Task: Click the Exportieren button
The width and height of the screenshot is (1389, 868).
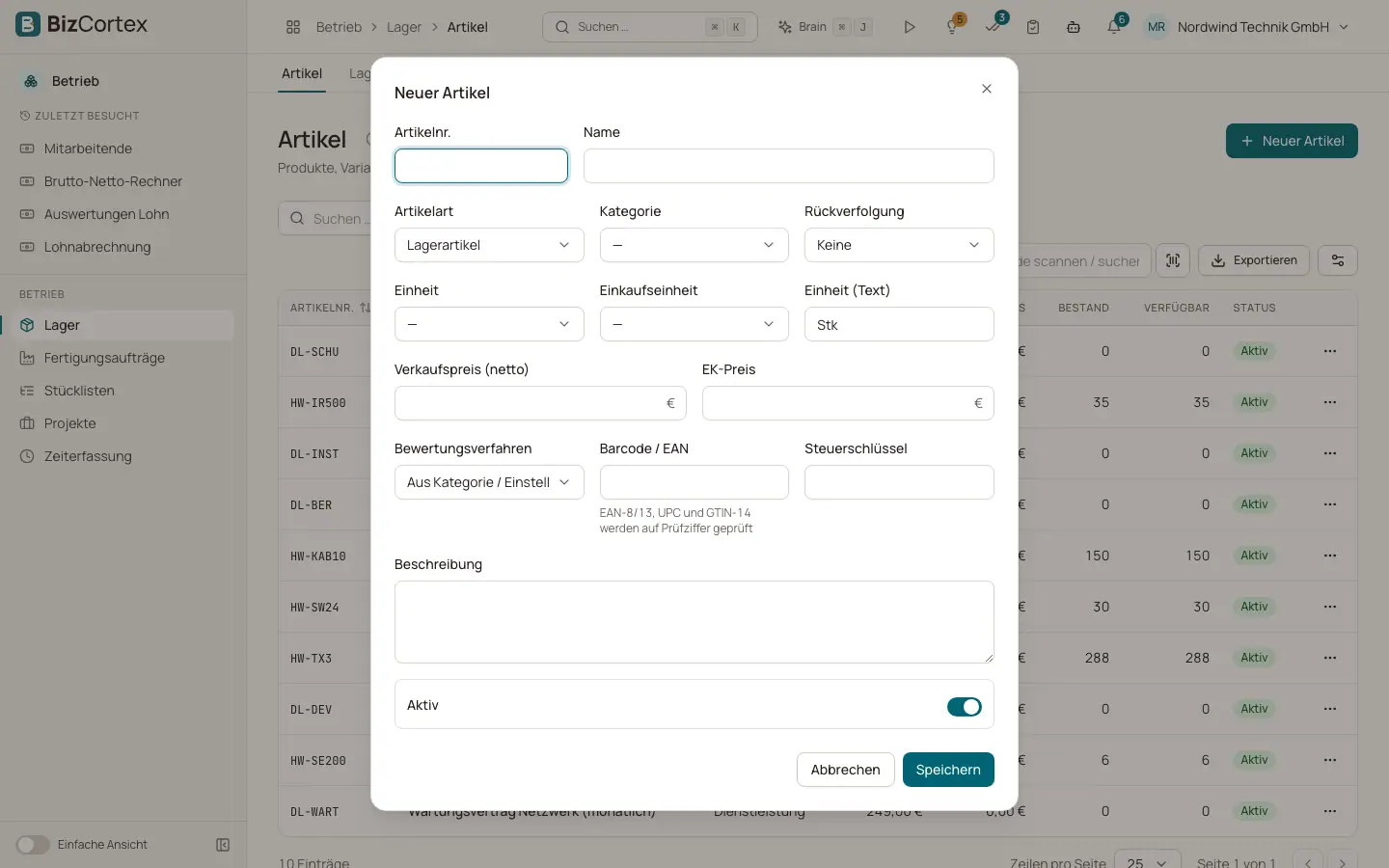Action: pyautogui.click(x=1254, y=260)
